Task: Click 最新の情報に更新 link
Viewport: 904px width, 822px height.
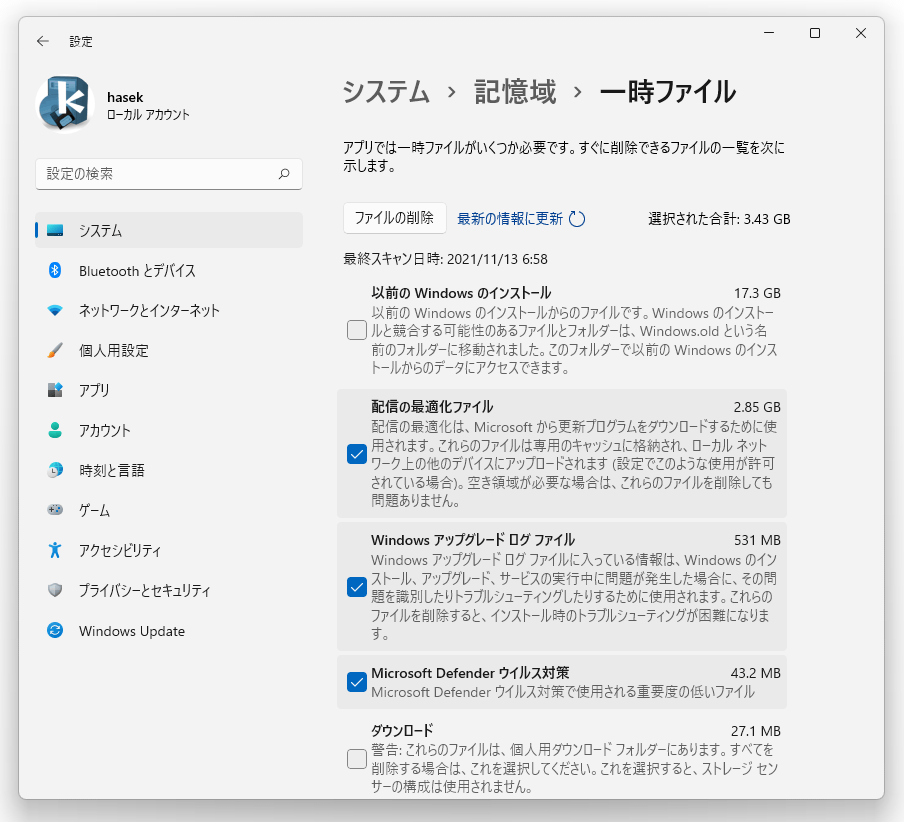Action: tap(510, 219)
